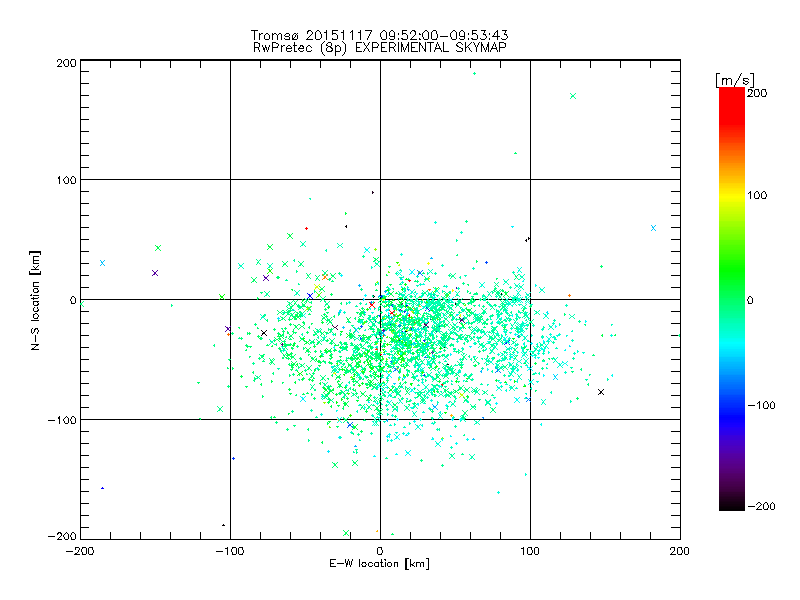Image resolution: width=800 pixels, height=600 pixels.
Task: Click the y-axis tick label "100"
Action: click(x=66, y=180)
